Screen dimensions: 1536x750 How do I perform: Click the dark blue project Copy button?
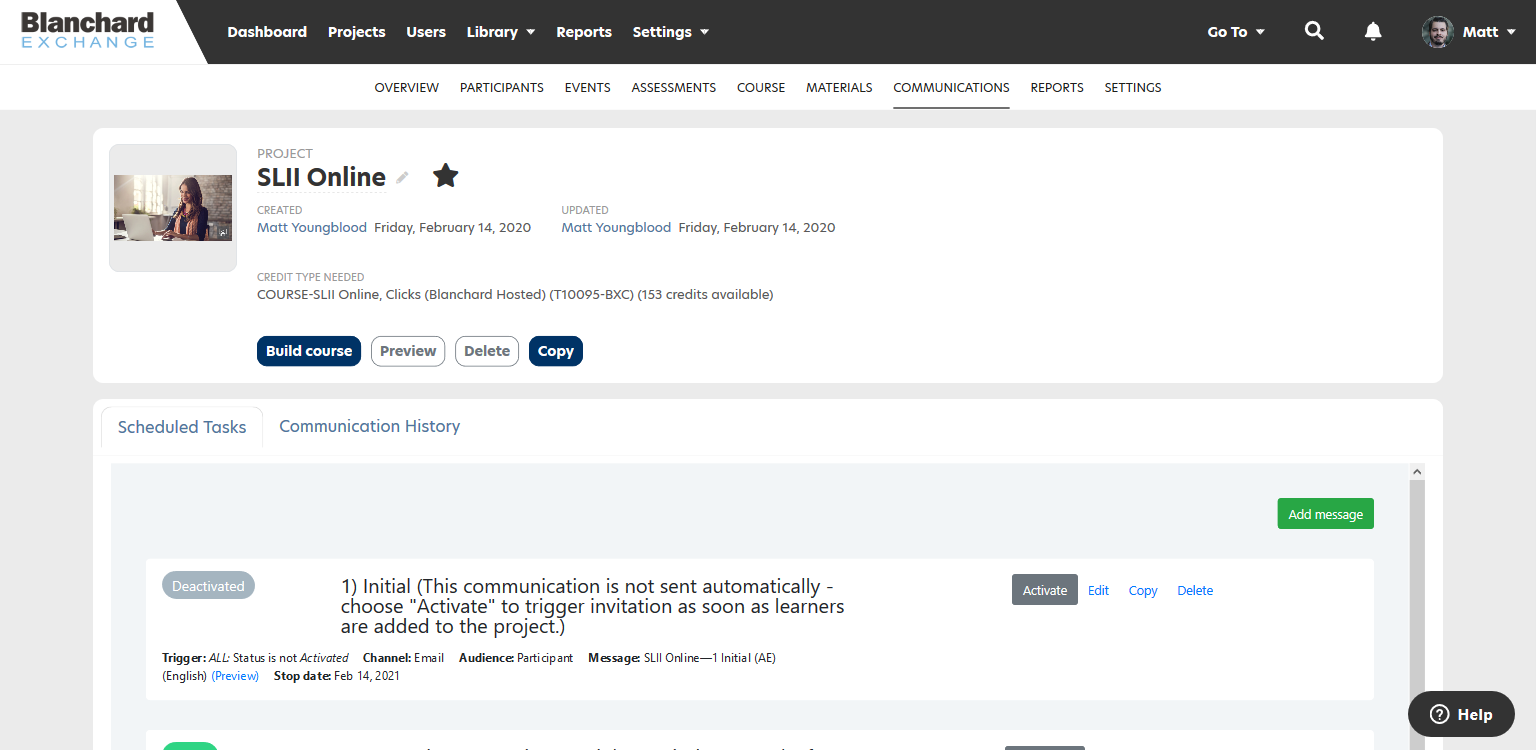[556, 351]
